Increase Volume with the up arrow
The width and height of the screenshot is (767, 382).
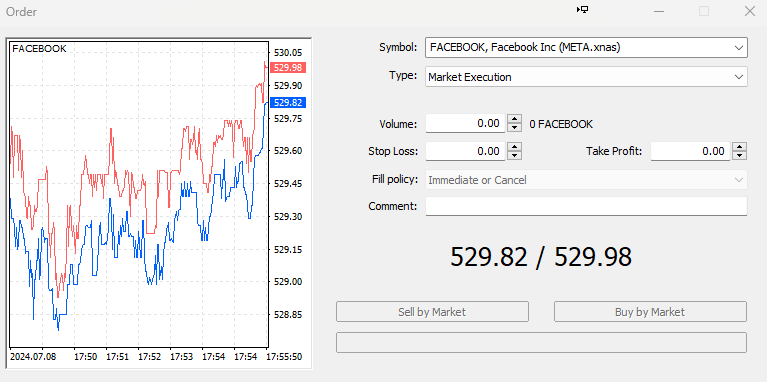tap(514, 119)
